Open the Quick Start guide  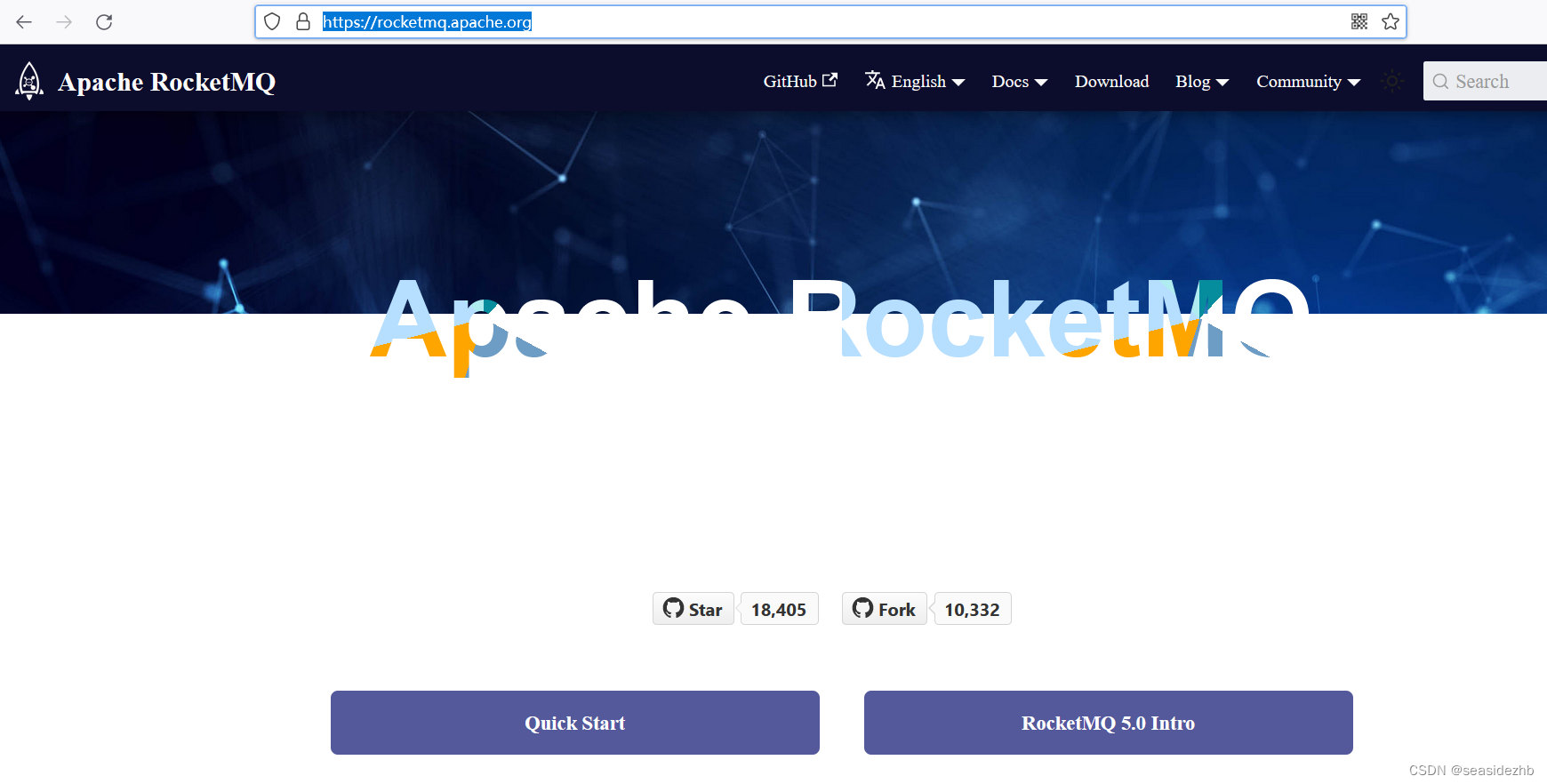click(575, 723)
